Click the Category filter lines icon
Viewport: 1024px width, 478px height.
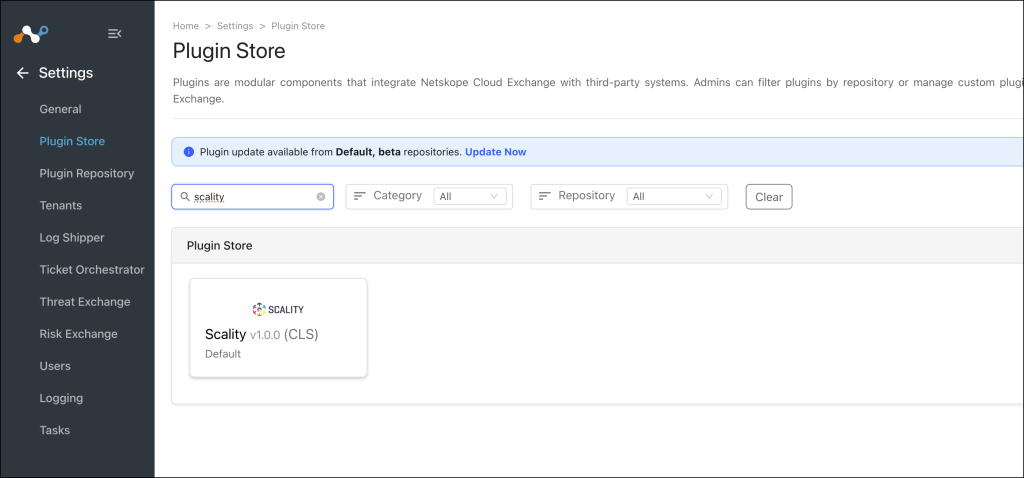360,196
